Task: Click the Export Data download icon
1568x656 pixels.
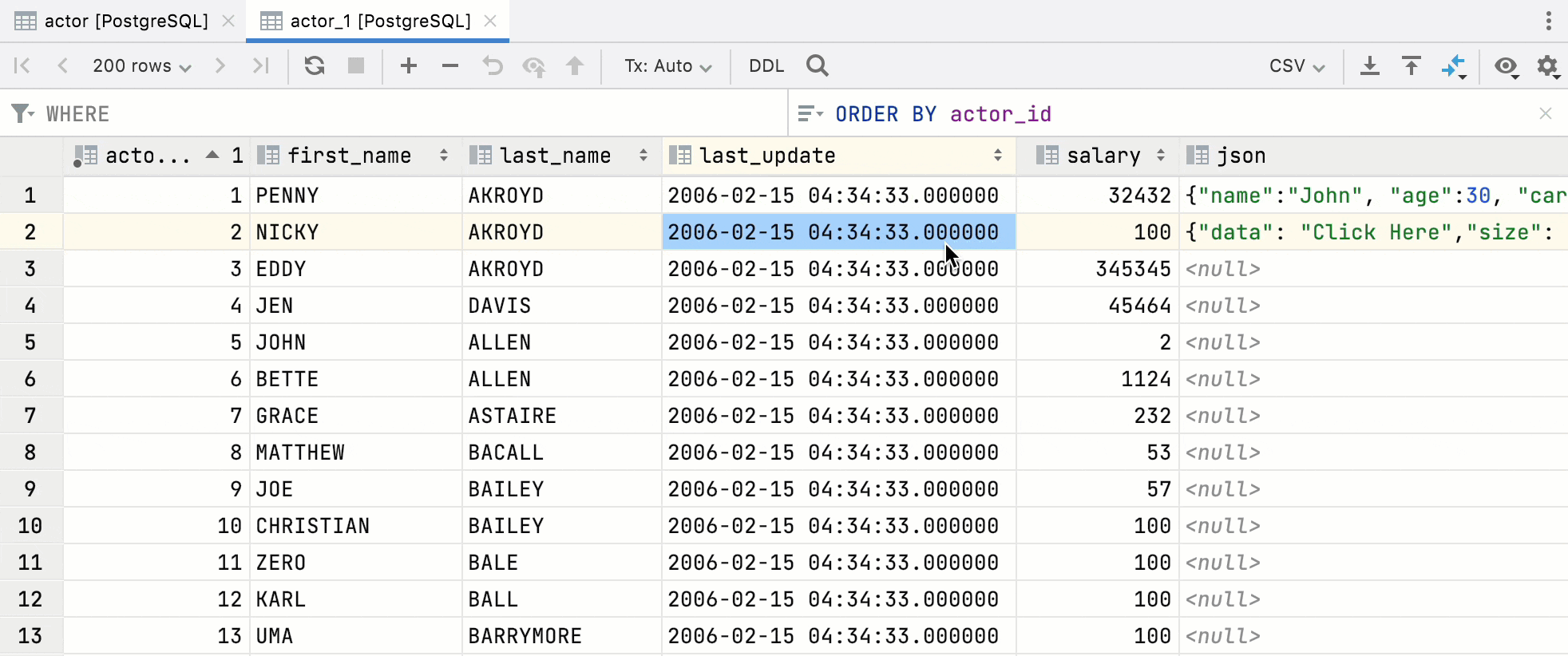Action: coord(1370,65)
